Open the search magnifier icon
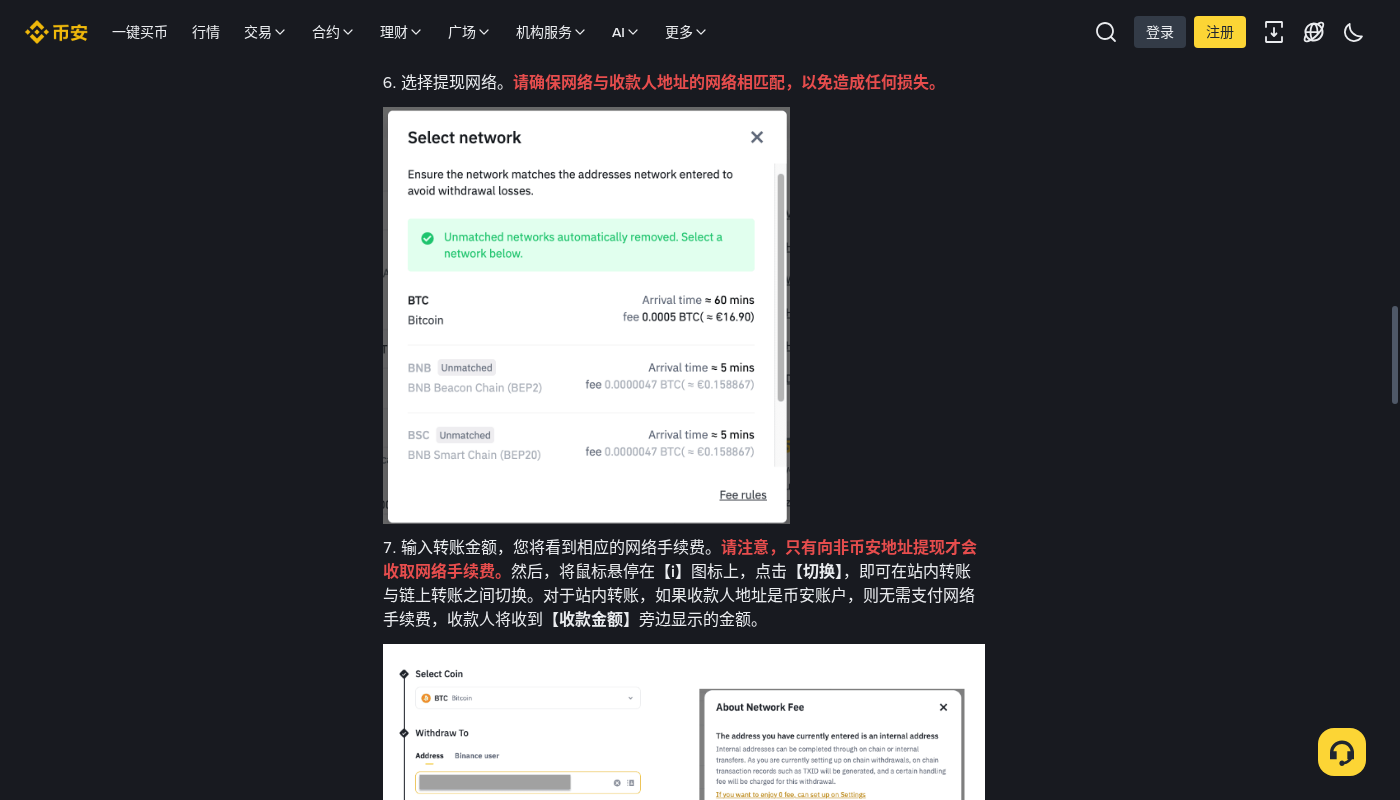The width and height of the screenshot is (1400, 800). click(1106, 32)
